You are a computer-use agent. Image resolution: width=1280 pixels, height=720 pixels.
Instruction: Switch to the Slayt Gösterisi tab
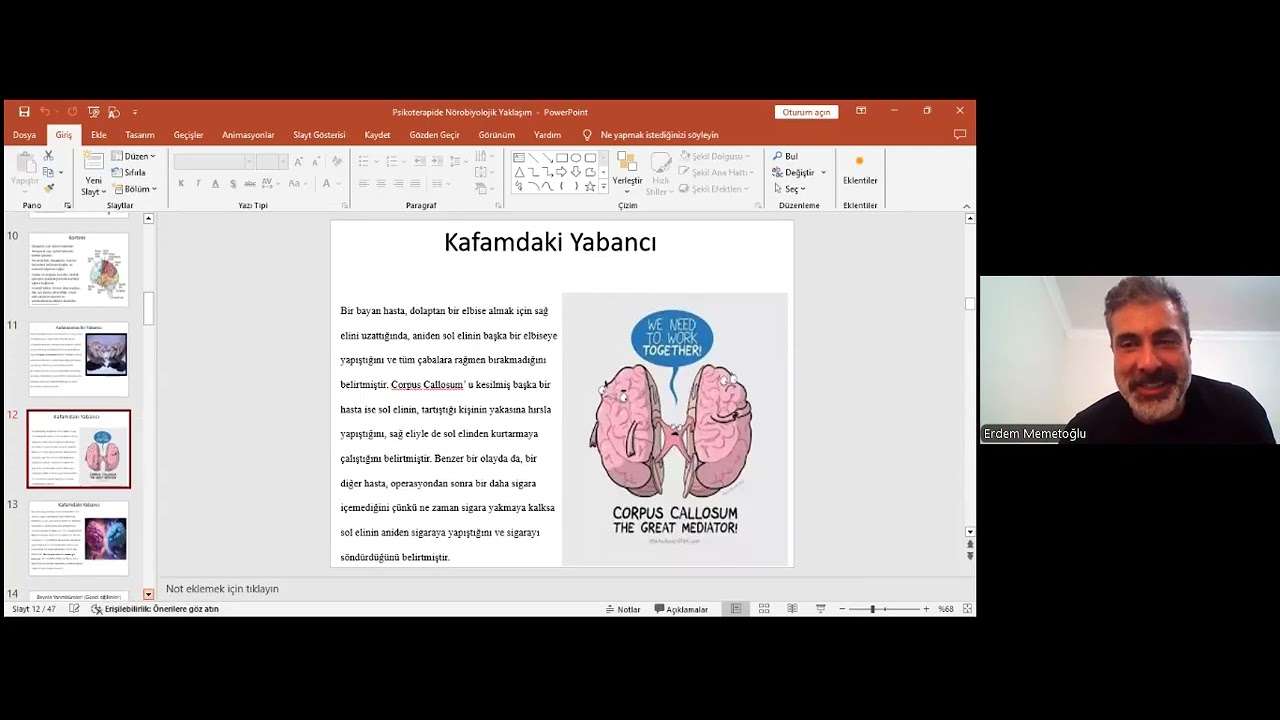(319, 135)
